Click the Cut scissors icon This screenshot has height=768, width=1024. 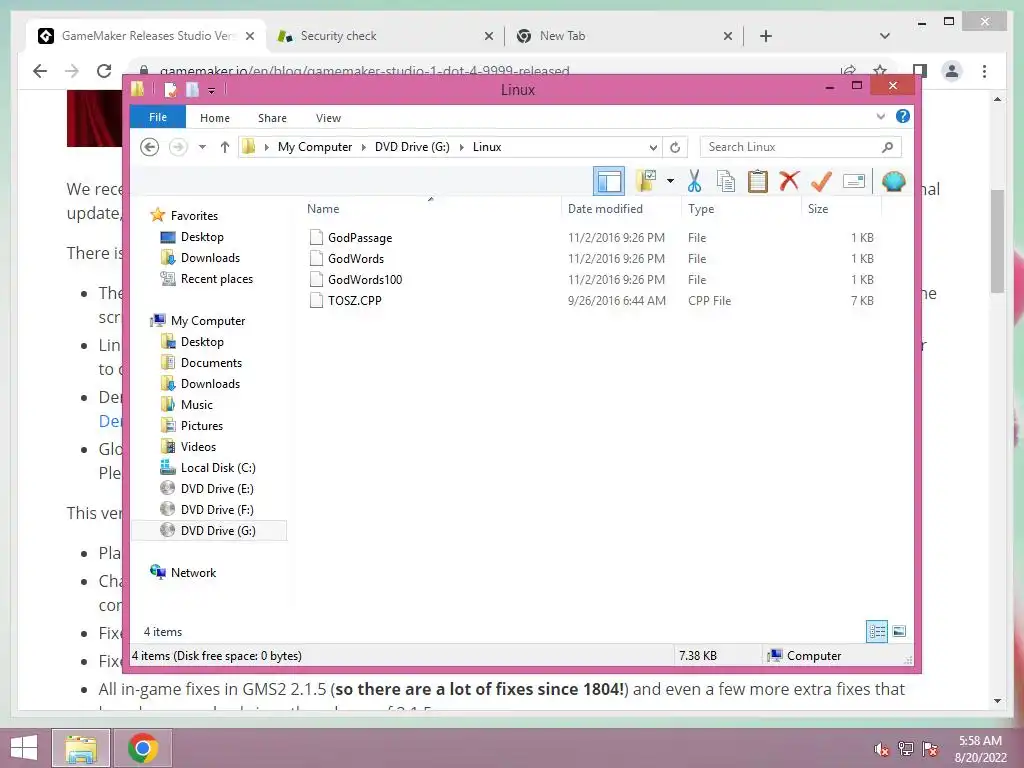click(x=694, y=181)
